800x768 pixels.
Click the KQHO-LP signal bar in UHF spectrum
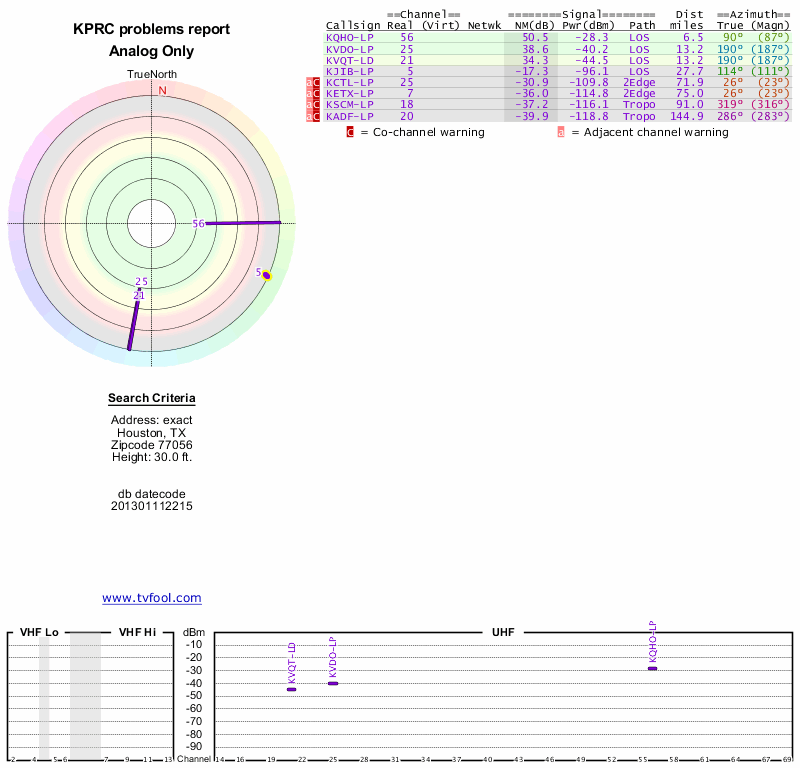tap(653, 668)
